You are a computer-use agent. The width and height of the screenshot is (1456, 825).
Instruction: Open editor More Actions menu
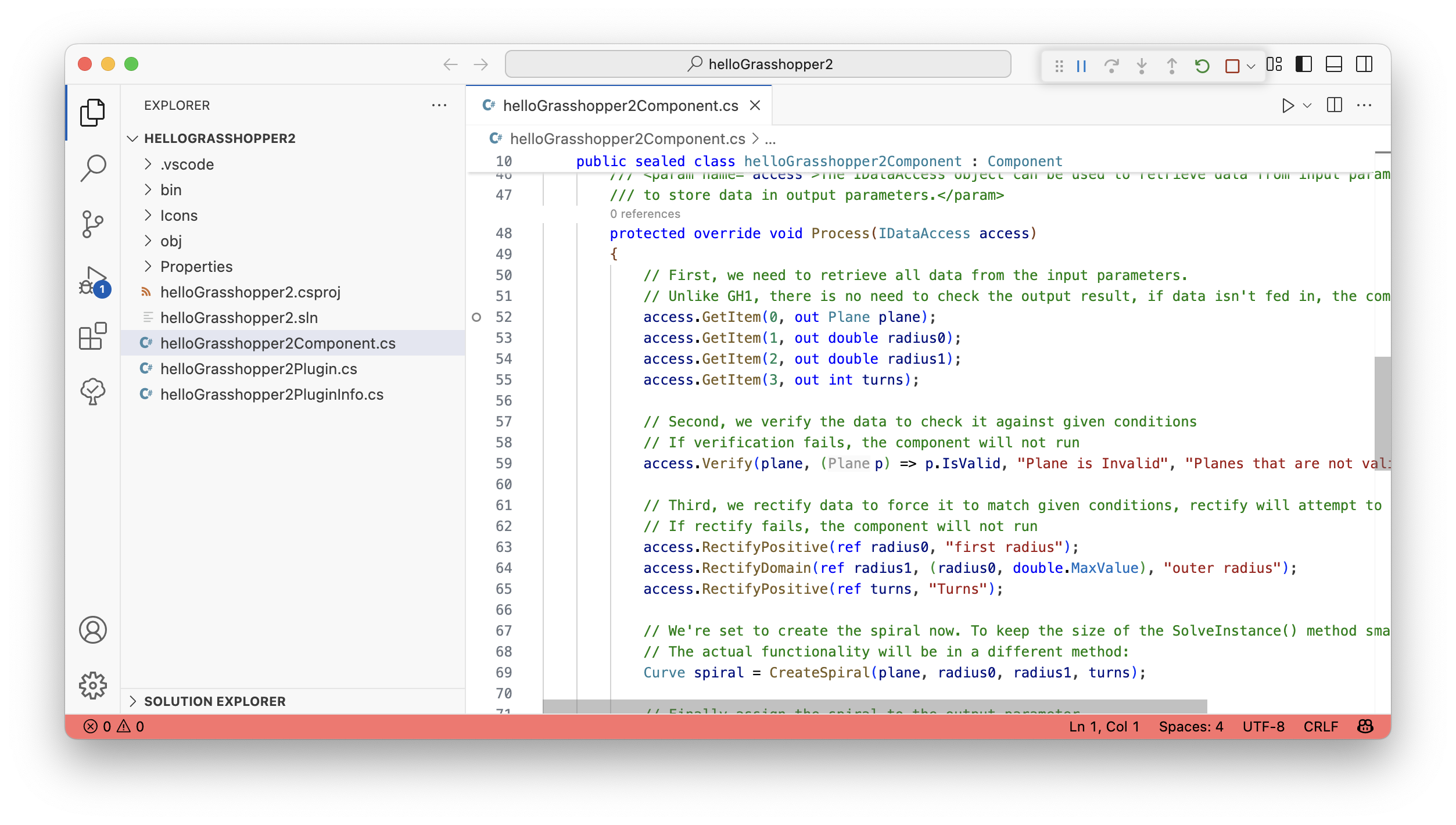point(1364,105)
